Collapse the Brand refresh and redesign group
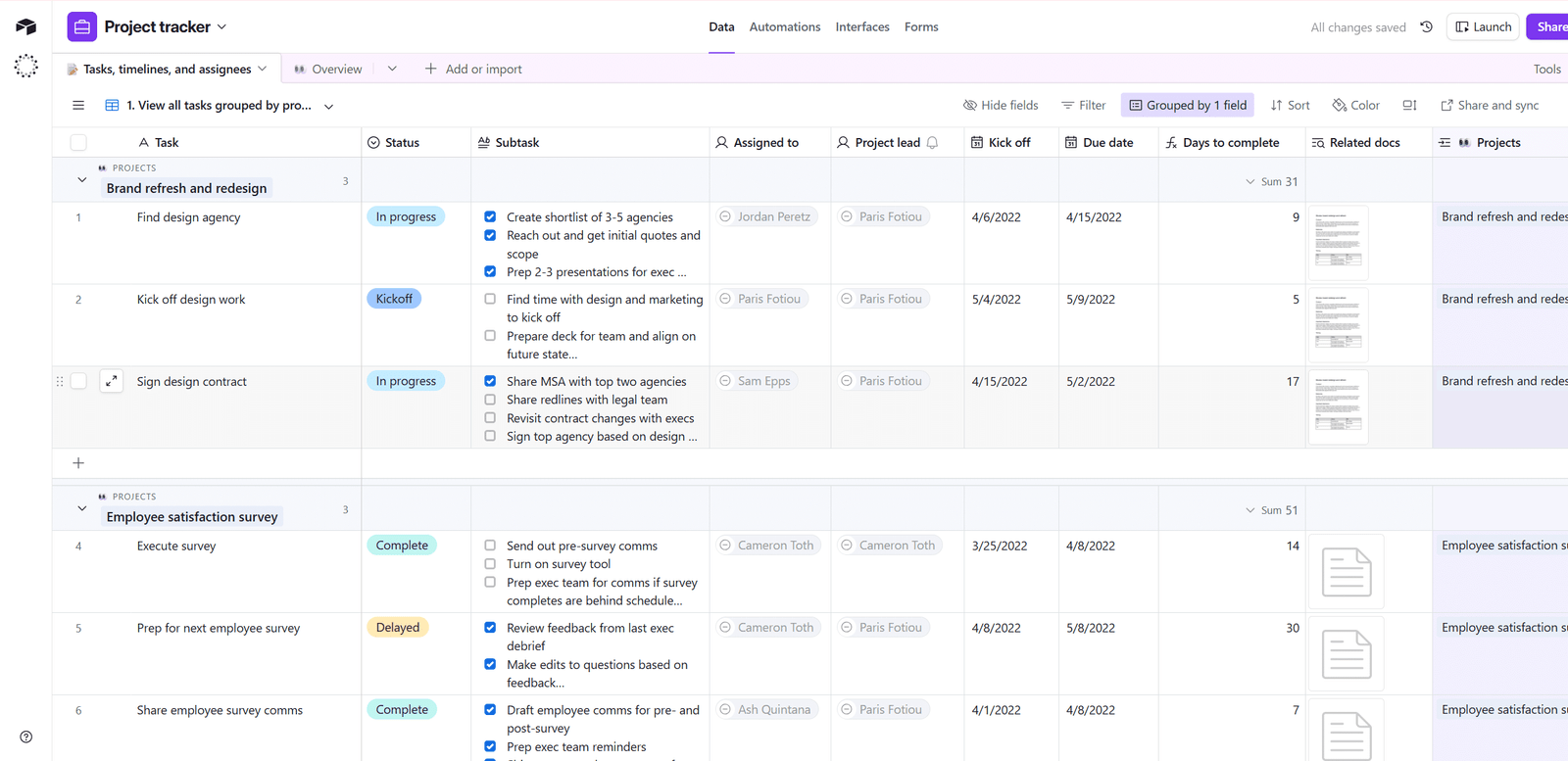Viewport: 1568px width, 761px height. 82,180
